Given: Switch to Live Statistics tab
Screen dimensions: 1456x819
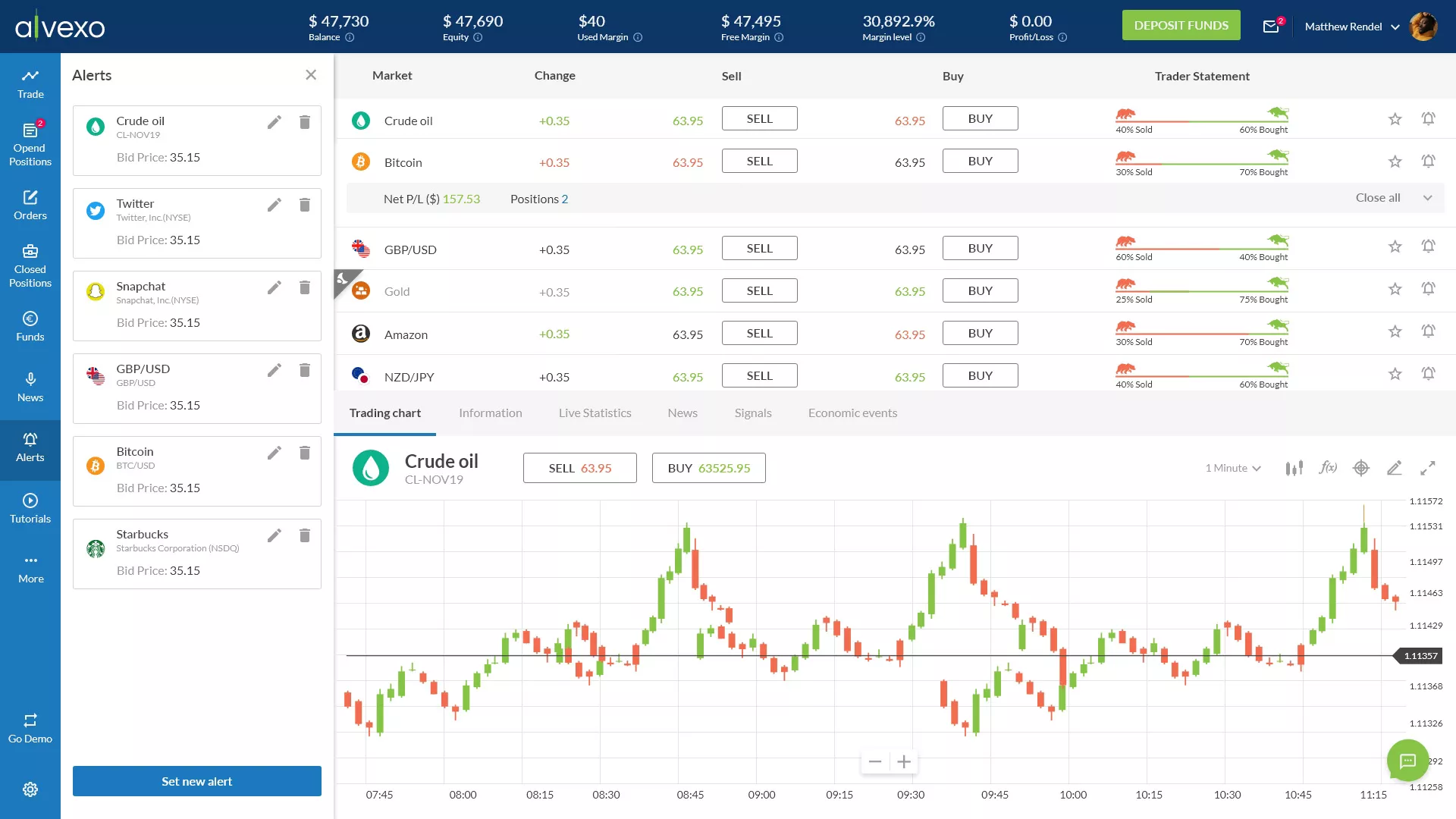Looking at the screenshot, I should [x=595, y=413].
